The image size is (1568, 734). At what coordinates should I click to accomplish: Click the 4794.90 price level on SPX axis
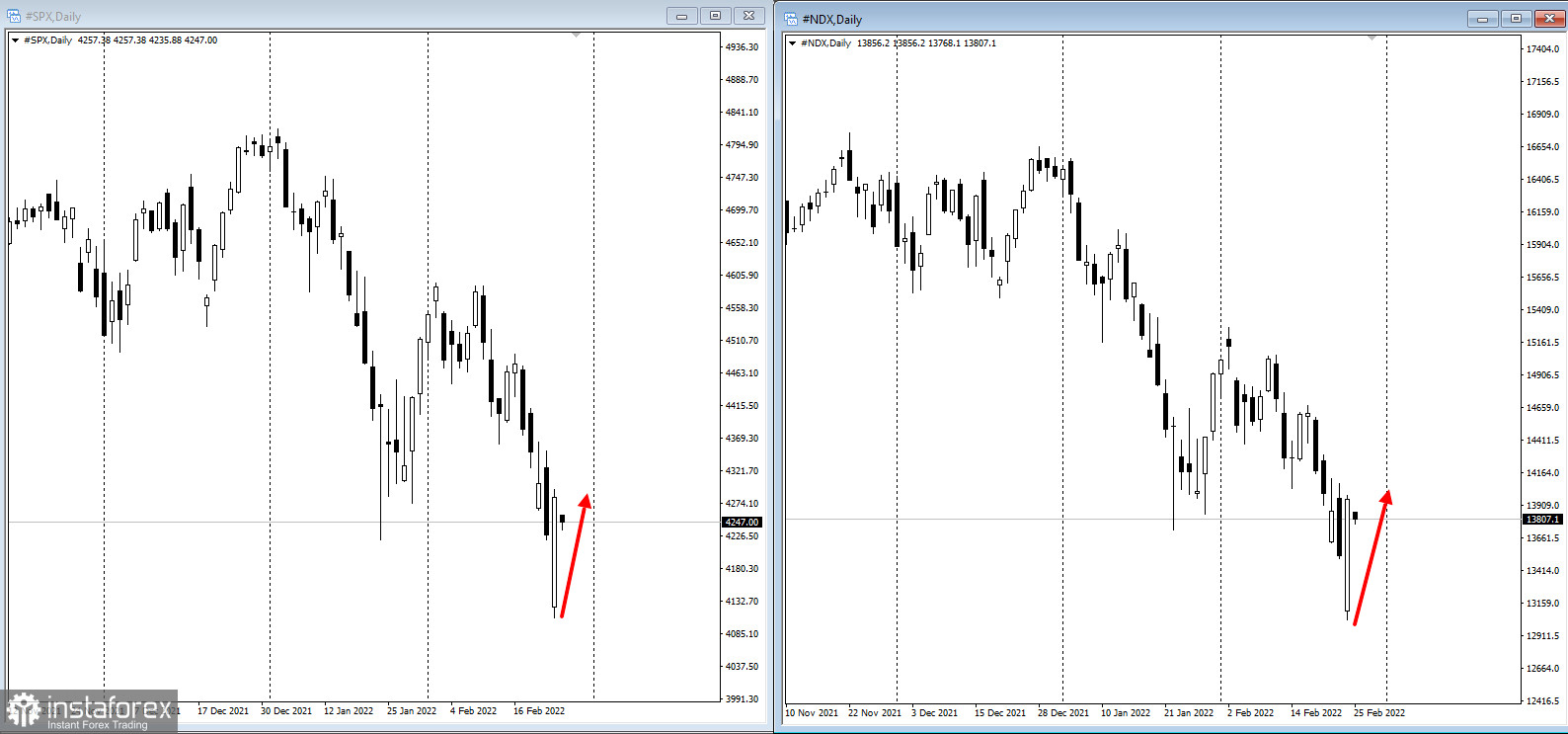742,145
